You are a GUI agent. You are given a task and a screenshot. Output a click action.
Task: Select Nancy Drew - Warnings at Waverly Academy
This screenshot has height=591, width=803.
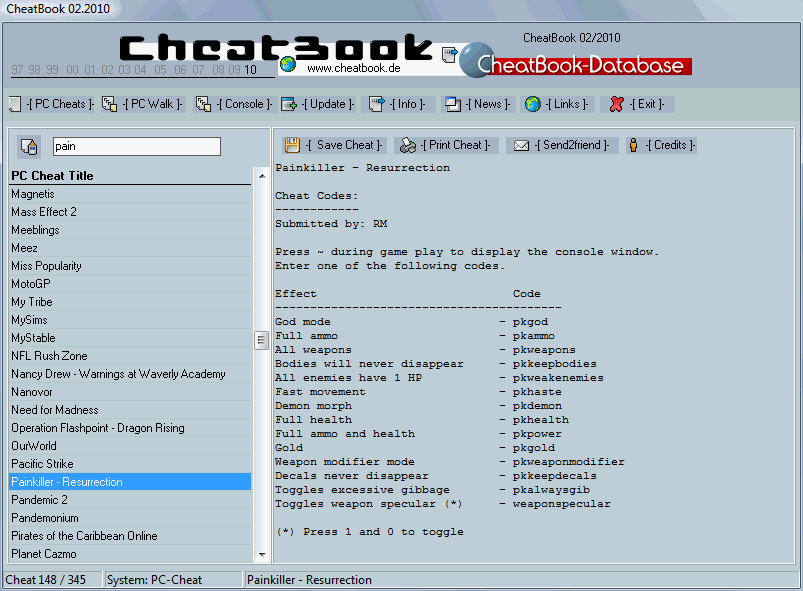(131, 374)
